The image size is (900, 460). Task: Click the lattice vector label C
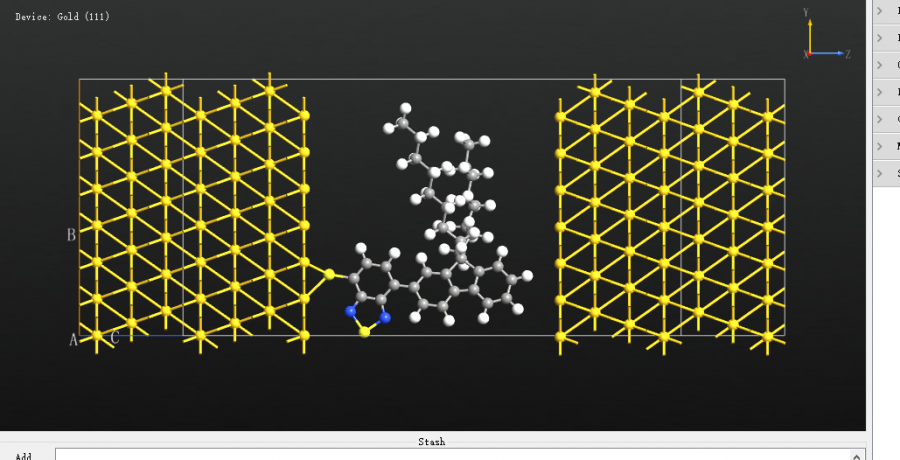115,338
